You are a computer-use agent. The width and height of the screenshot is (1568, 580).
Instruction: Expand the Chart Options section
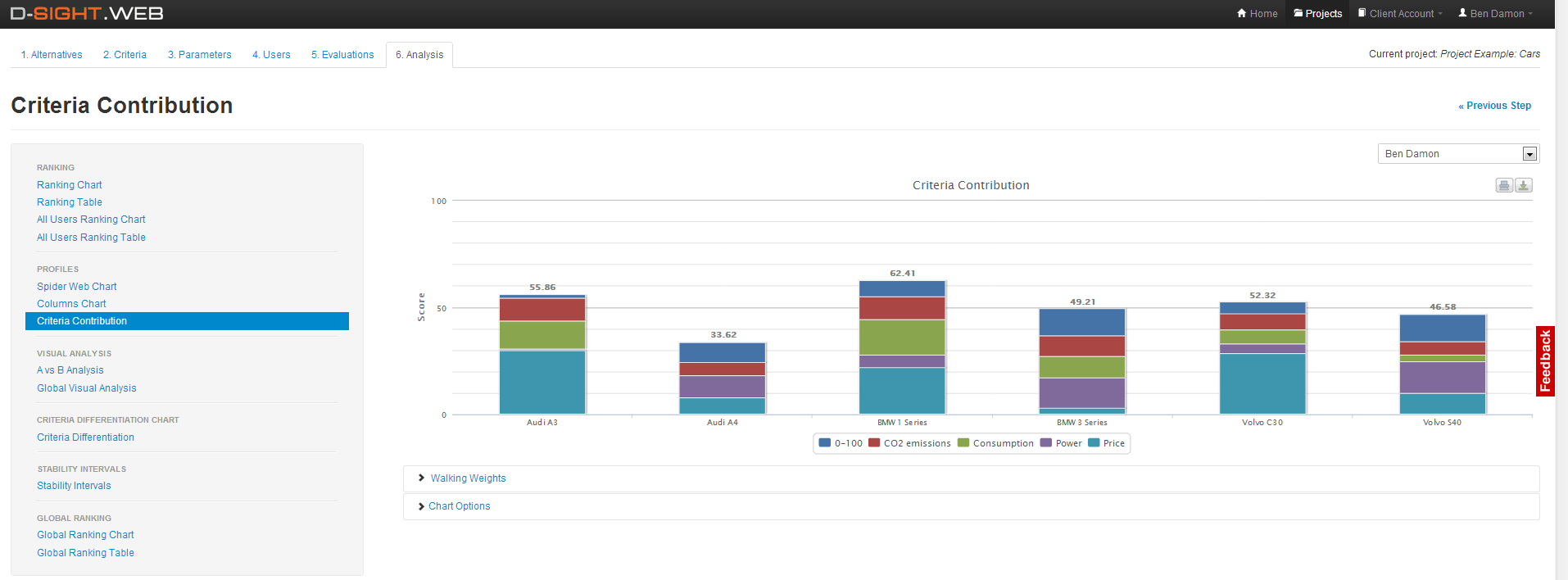coord(459,506)
